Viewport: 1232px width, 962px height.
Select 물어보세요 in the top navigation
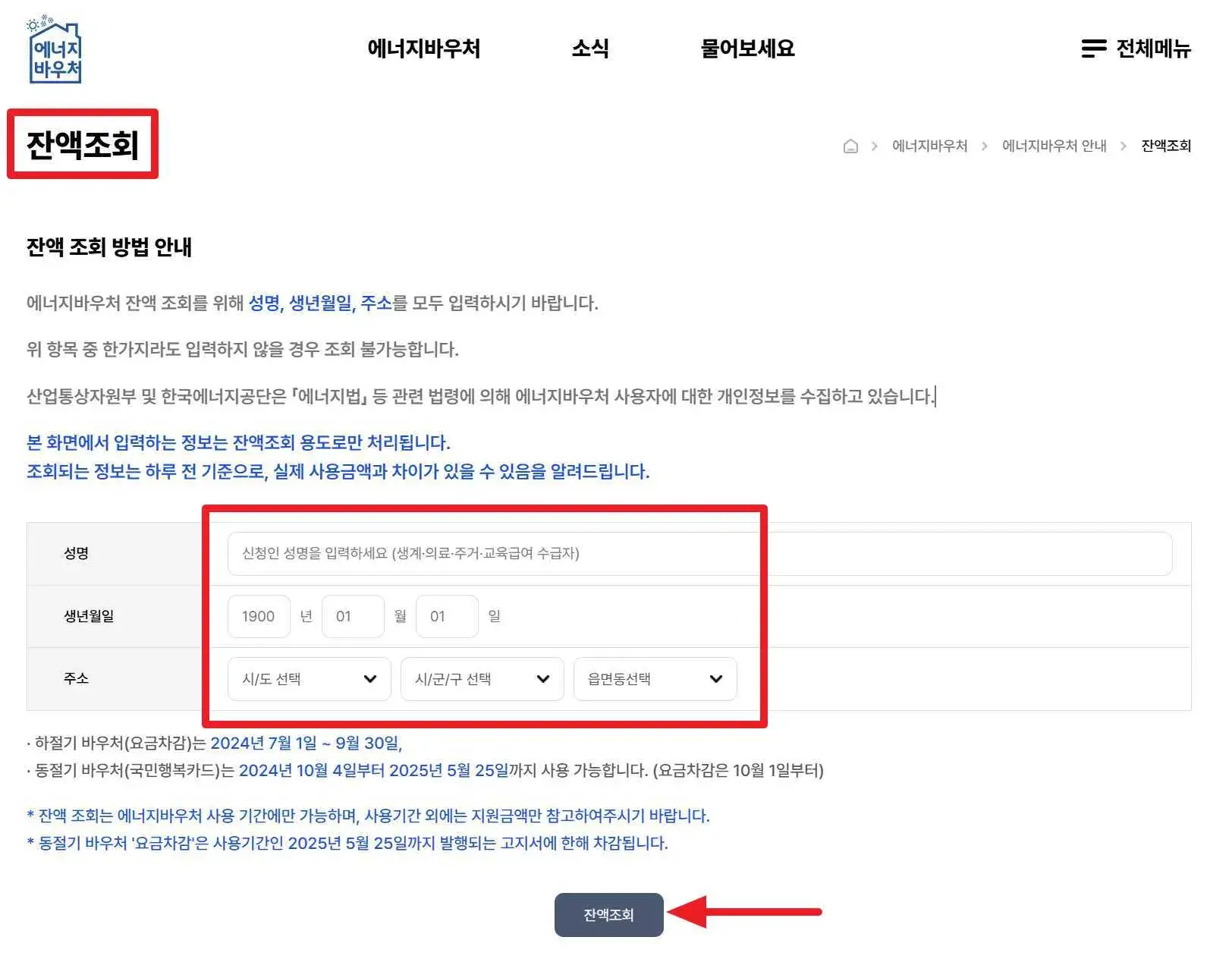(749, 49)
